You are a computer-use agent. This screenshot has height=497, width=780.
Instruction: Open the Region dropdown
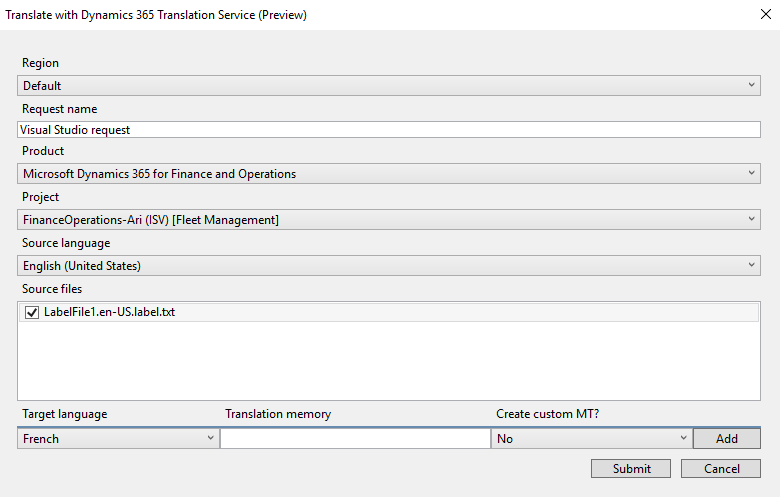click(x=752, y=86)
